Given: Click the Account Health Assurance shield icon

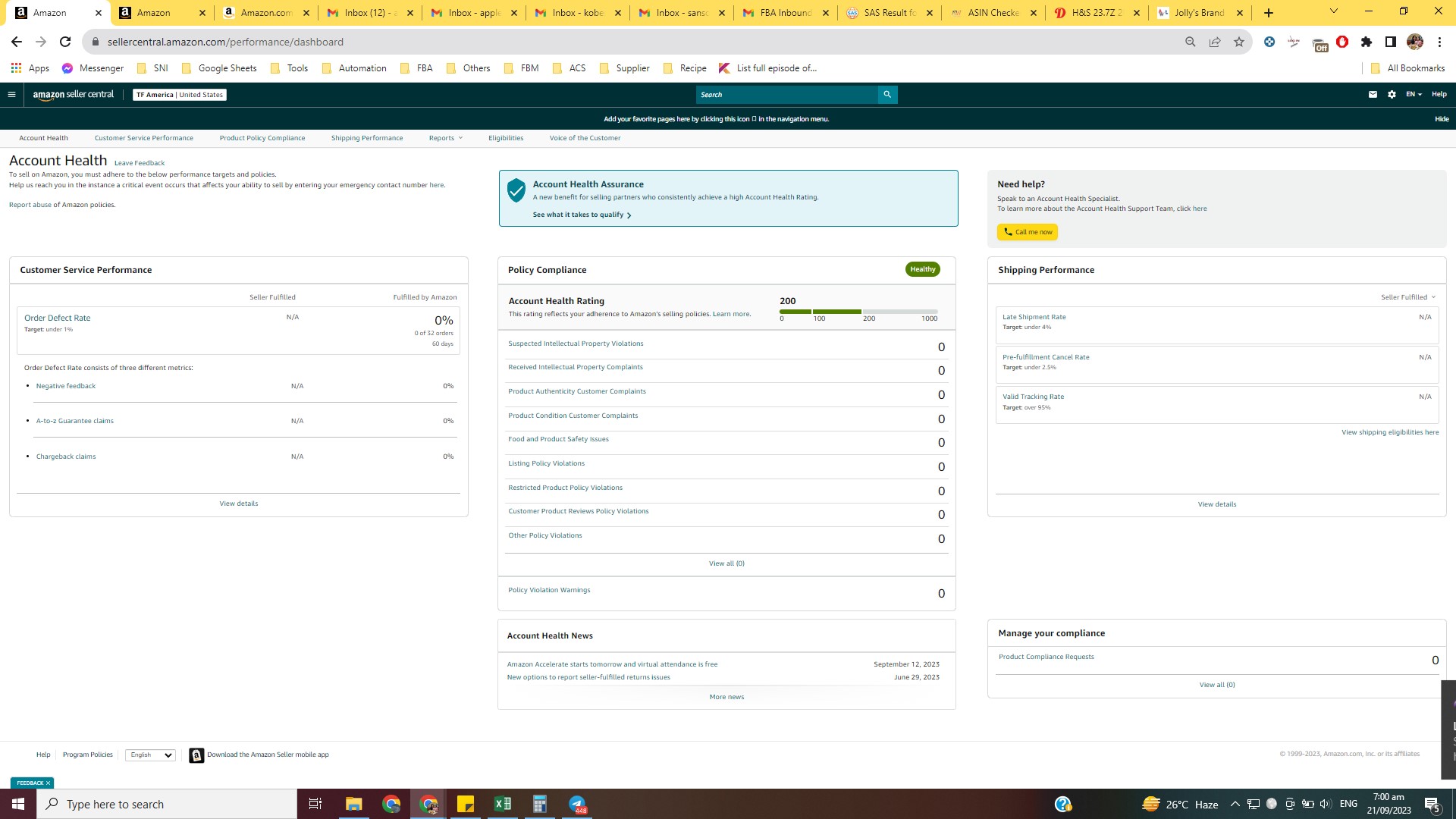Looking at the screenshot, I should coord(516,190).
